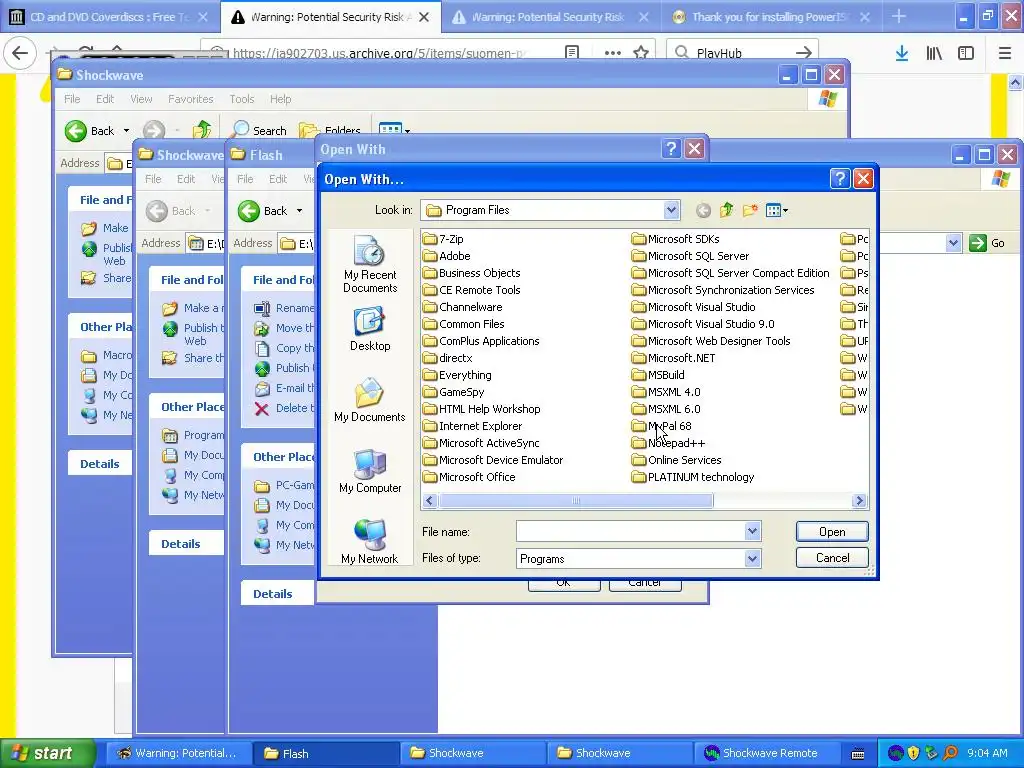Toggle Firefox sidebar icon
1024x768 pixels.
coord(966,53)
